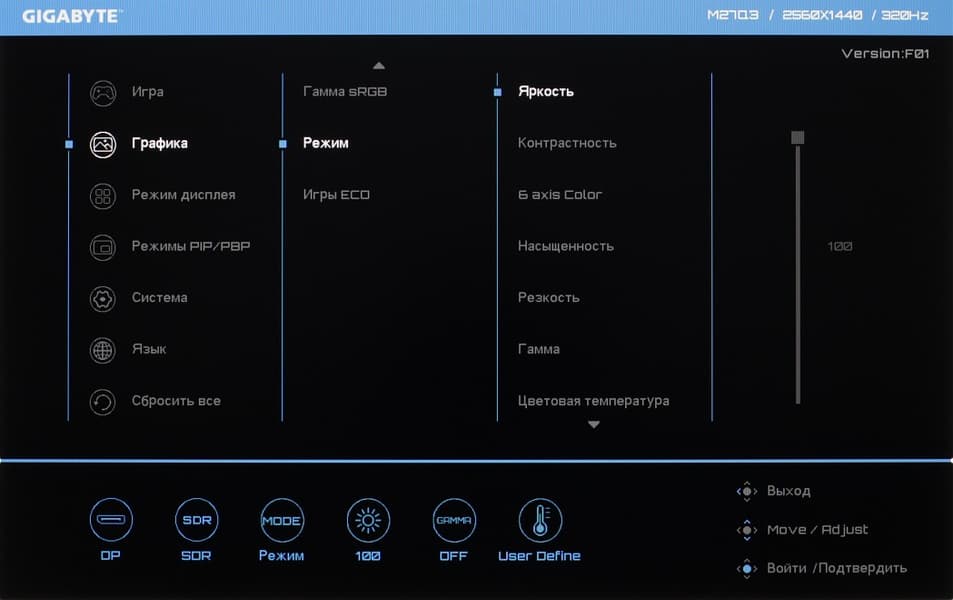Click the 320Hz refresh rate text
This screenshot has width=953, height=600.
coord(905,15)
